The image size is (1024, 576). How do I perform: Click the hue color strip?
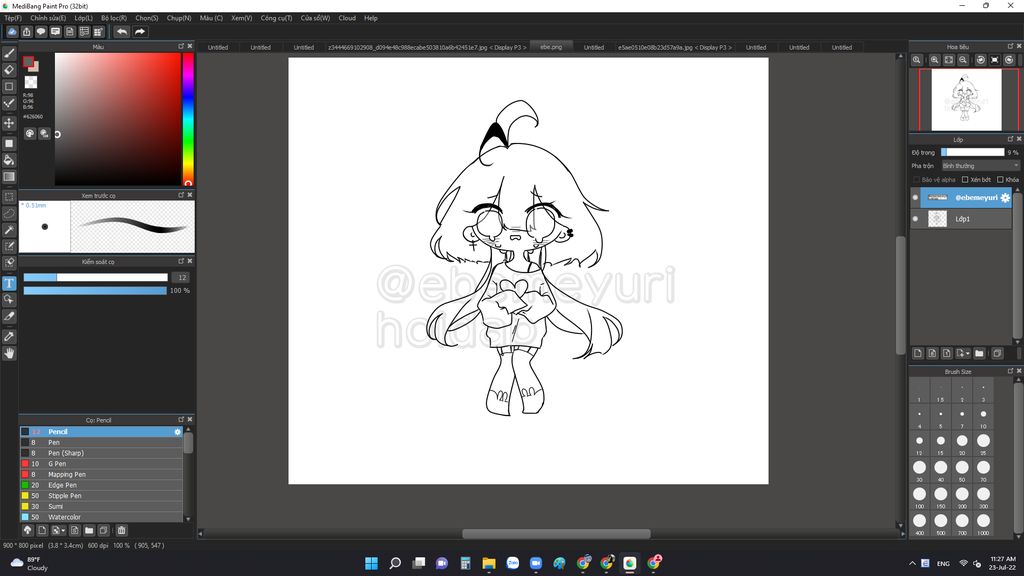click(x=188, y=119)
